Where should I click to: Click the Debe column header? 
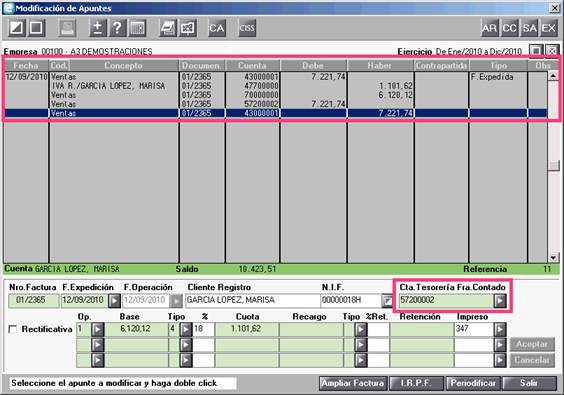[313, 65]
